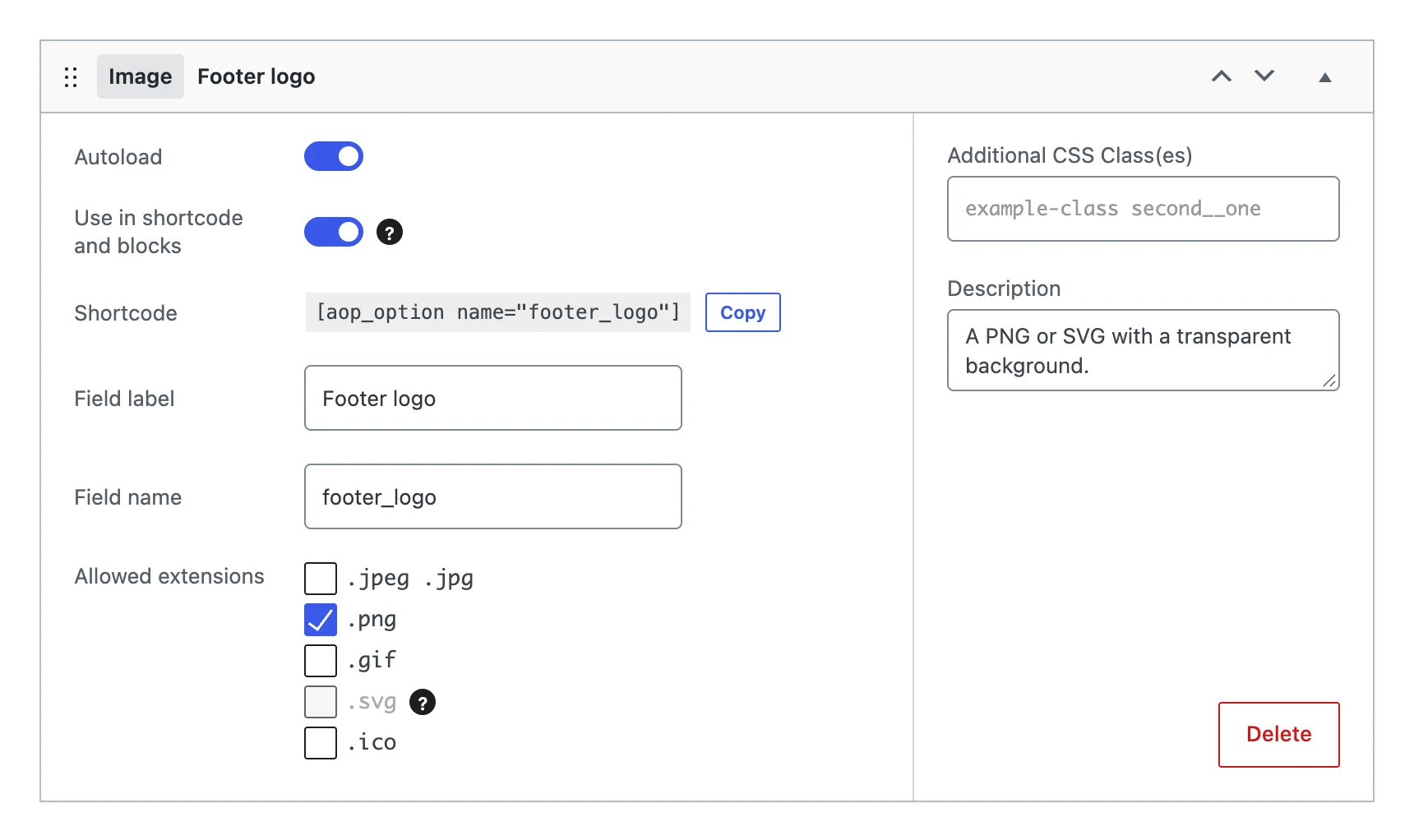The height and width of the screenshot is (840, 1414).
Task: Select the Footer logo header title
Action: [256, 76]
